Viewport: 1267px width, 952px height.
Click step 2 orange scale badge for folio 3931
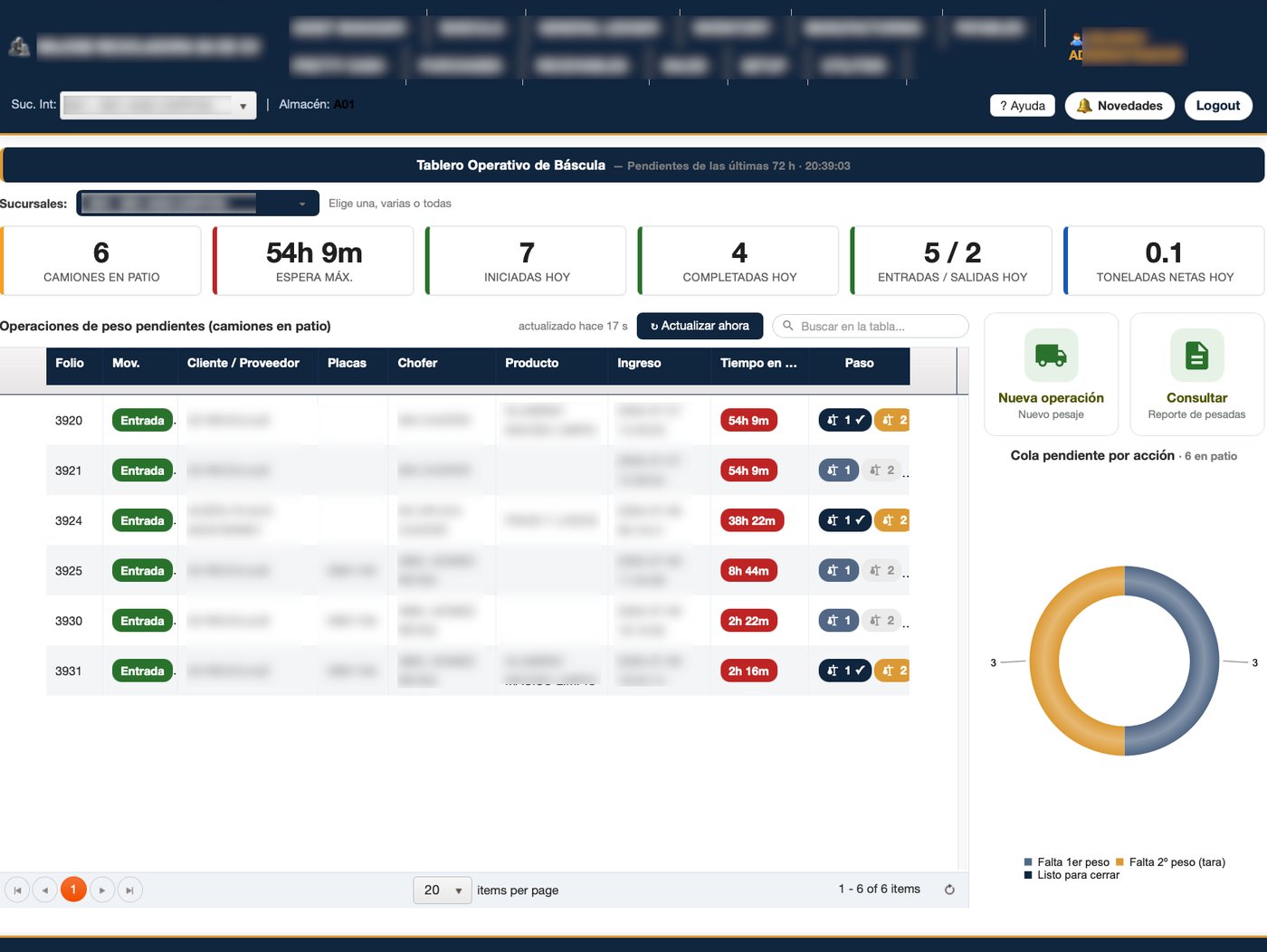point(892,671)
